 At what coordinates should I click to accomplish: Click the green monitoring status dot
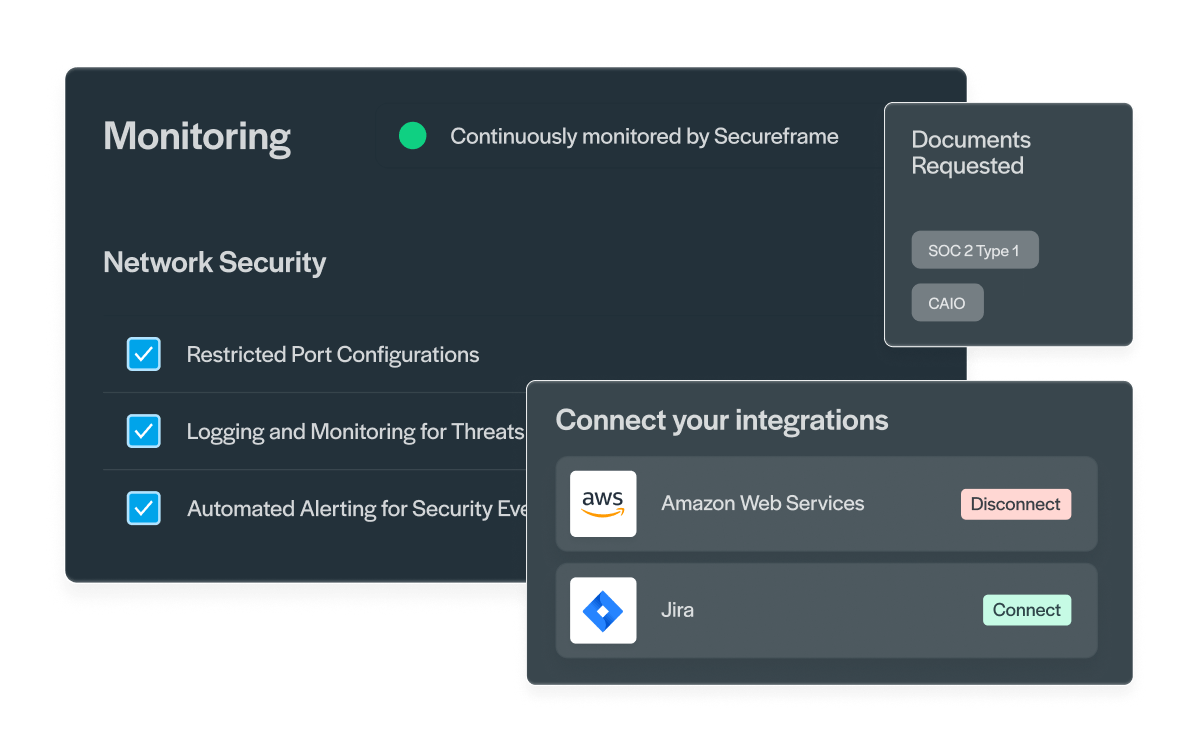[412, 136]
